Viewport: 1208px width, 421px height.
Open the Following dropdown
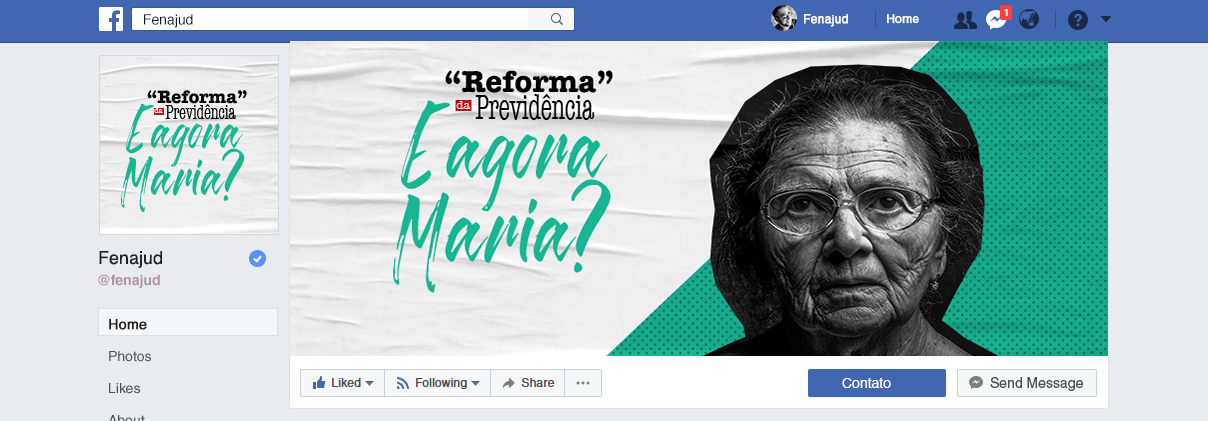click(x=437, y=383)
